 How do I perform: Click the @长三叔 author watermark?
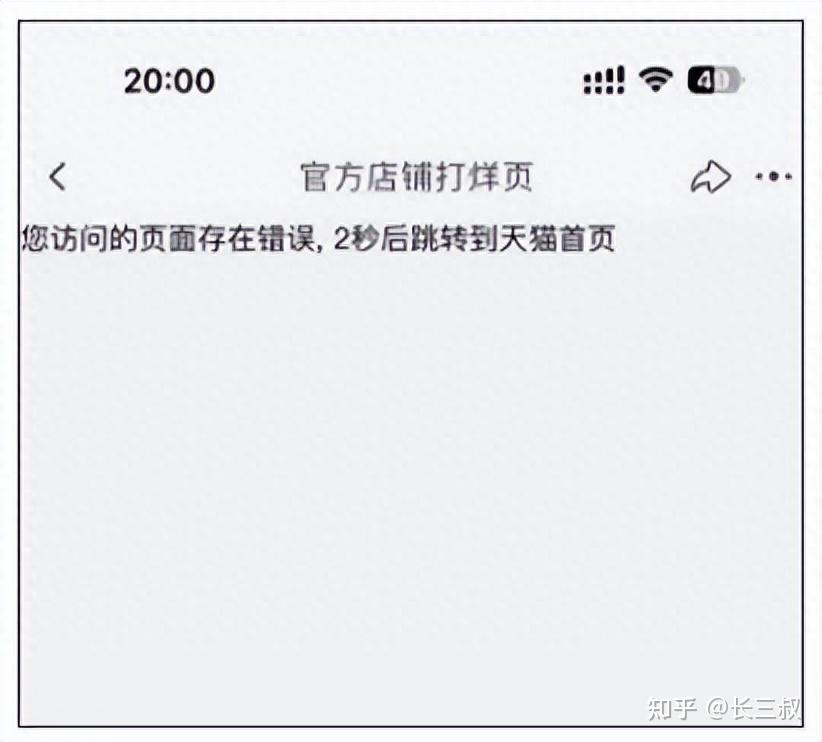point(753,709)
